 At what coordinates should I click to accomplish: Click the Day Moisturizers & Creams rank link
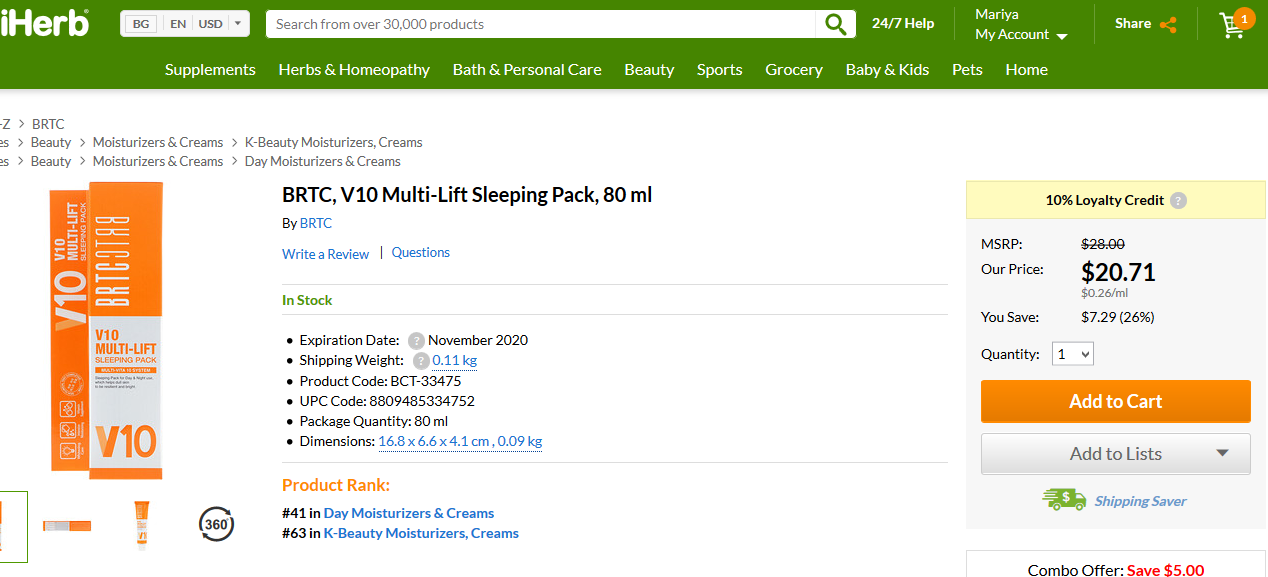pyautogui.click(x=408, y=513)
